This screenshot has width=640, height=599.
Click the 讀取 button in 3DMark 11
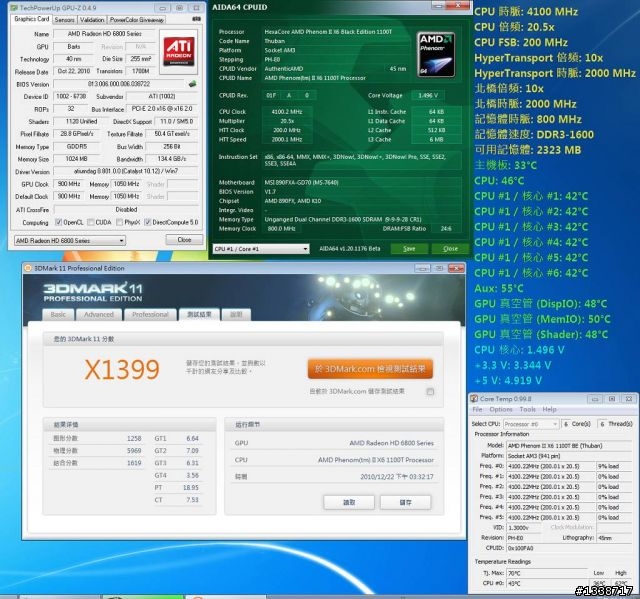click(x=349, y=503)
